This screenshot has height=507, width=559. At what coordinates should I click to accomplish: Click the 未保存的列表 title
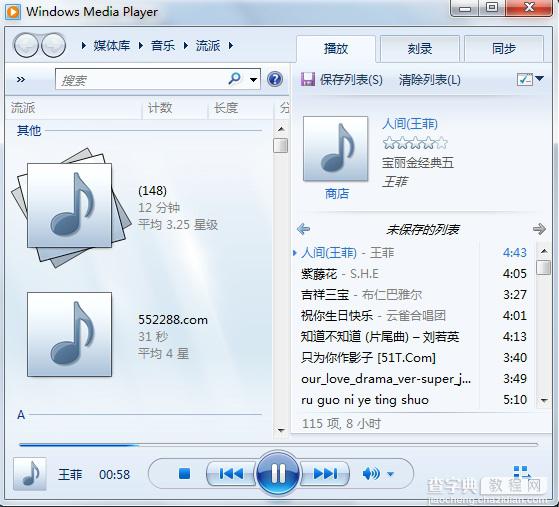[x=423, y=230]
